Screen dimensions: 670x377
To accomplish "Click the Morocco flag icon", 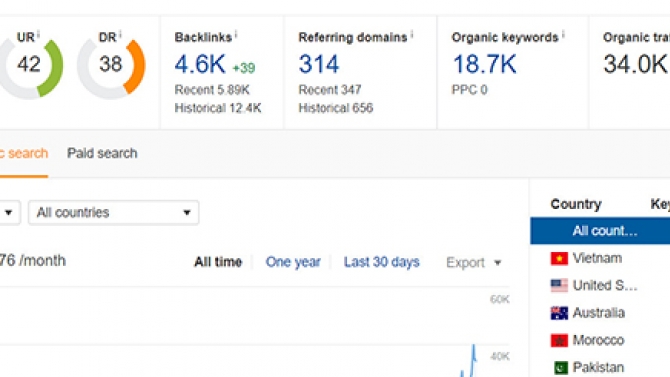I will [x=559, y=340].
